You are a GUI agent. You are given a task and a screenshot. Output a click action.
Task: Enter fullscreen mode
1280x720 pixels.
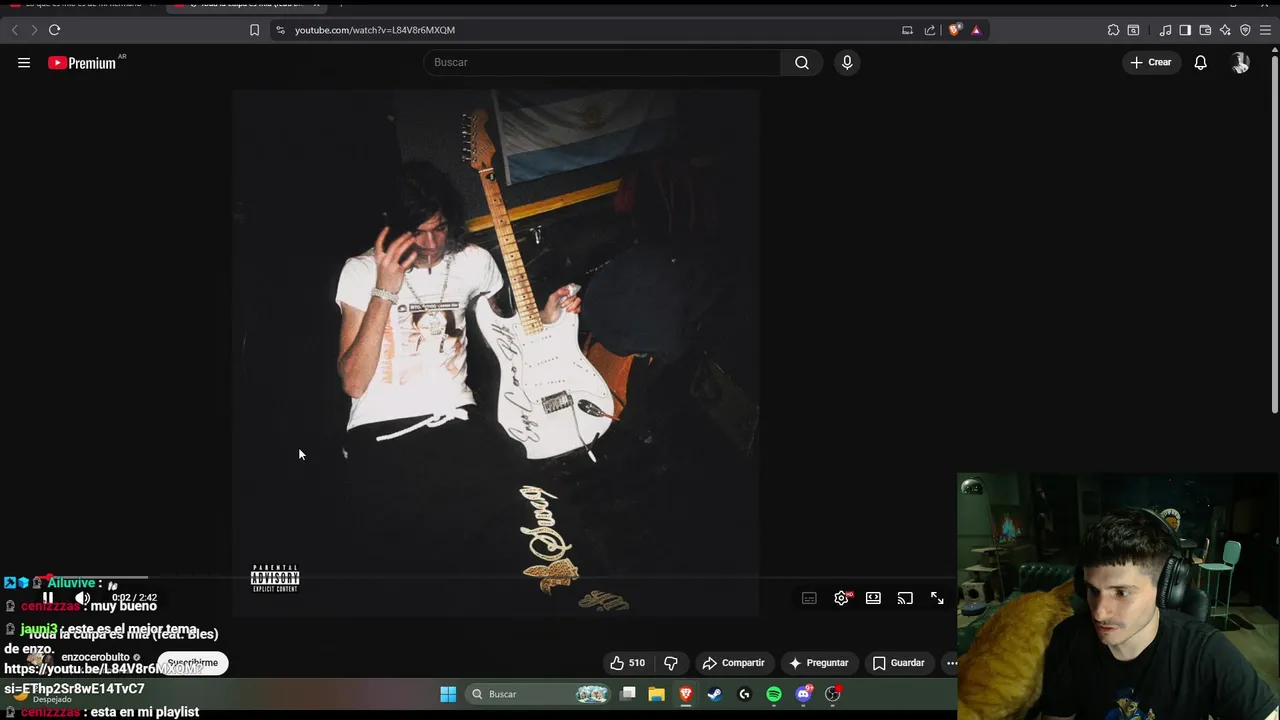click(937, 598)
